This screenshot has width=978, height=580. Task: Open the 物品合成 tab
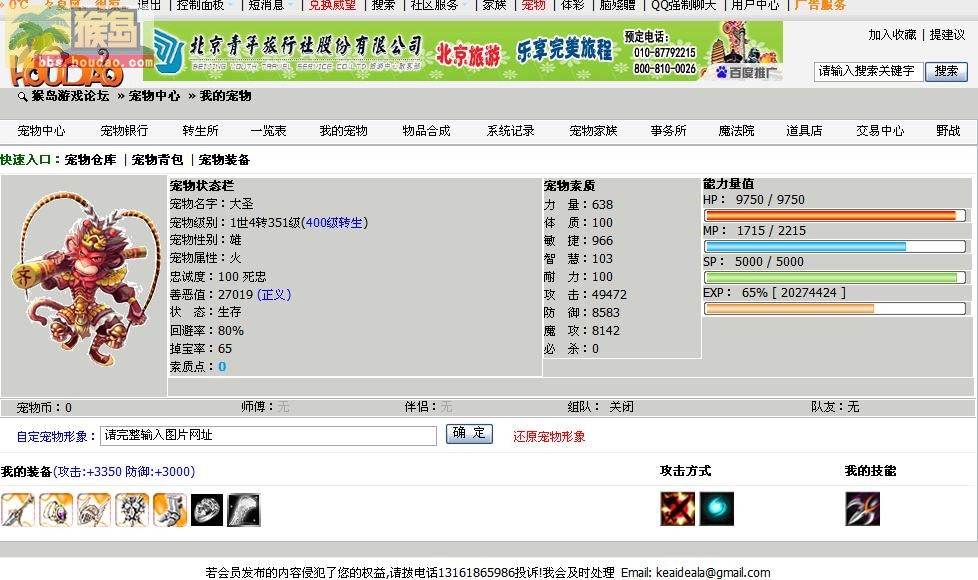tap(427, 131)
